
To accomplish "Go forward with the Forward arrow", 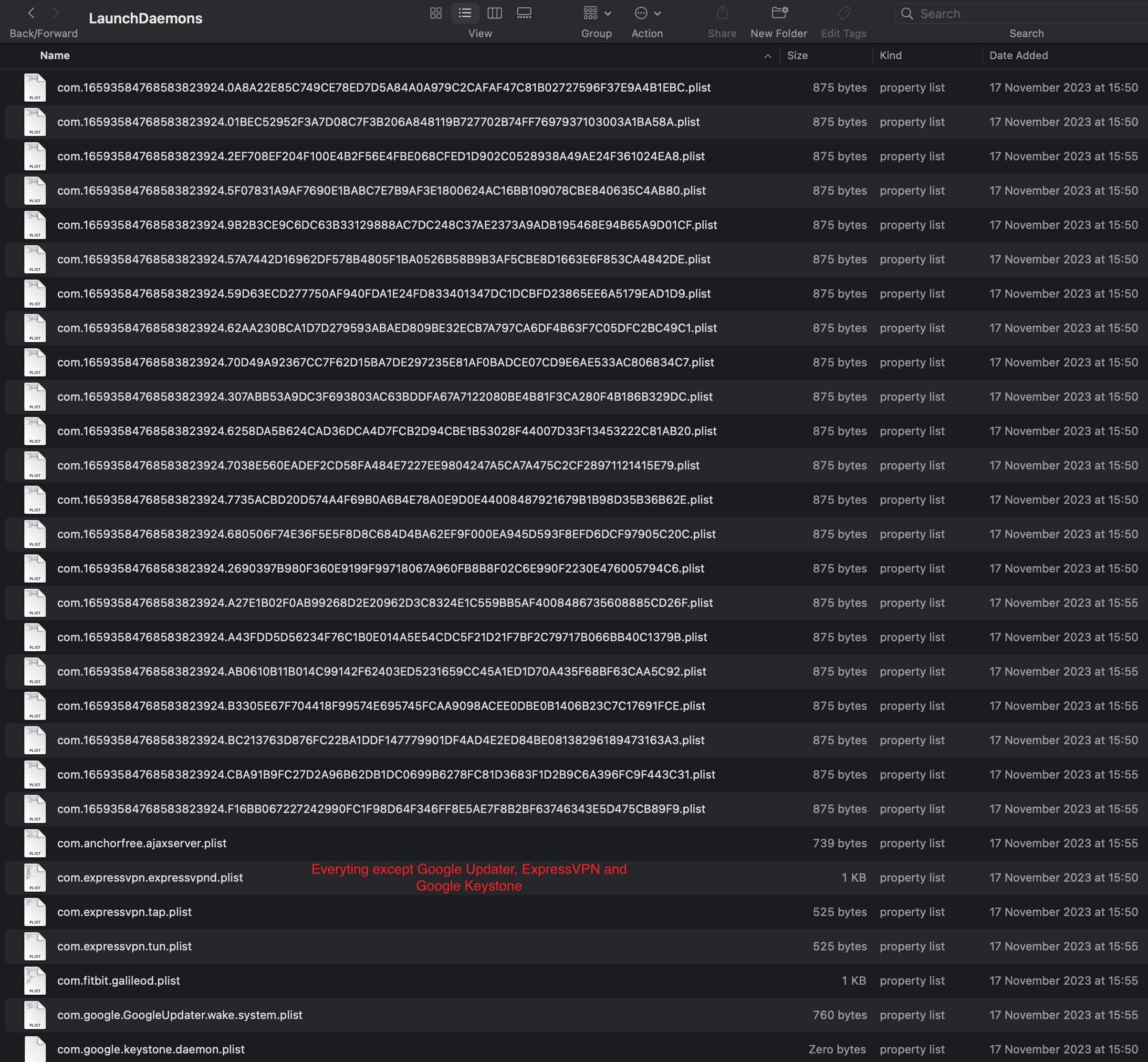I will pos(56,13).
